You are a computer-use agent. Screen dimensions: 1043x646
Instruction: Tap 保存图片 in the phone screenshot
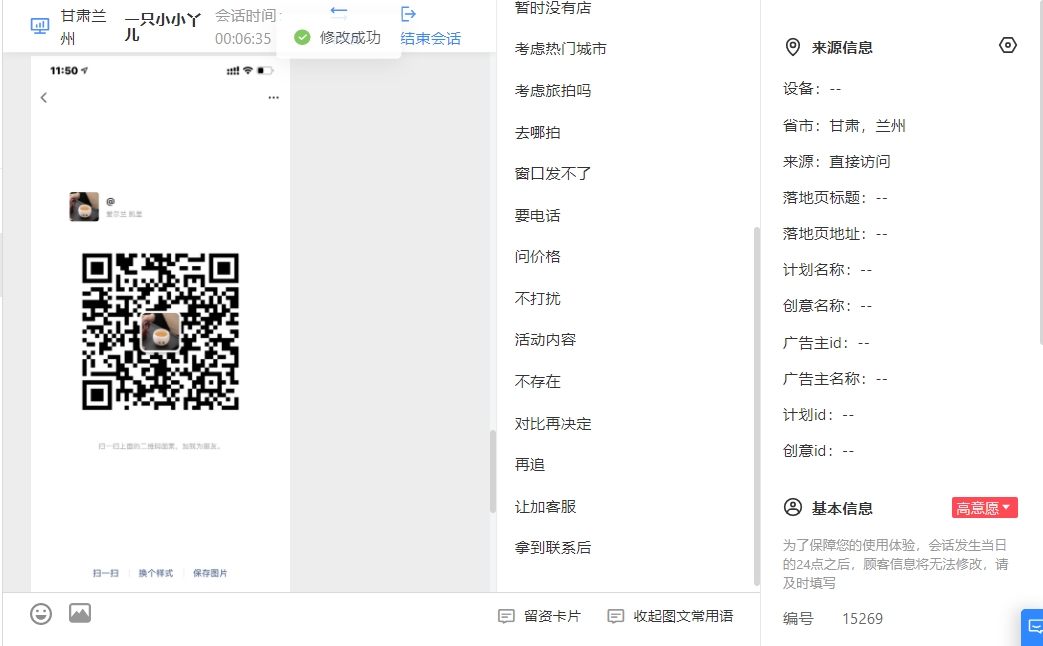click(210, 573)
